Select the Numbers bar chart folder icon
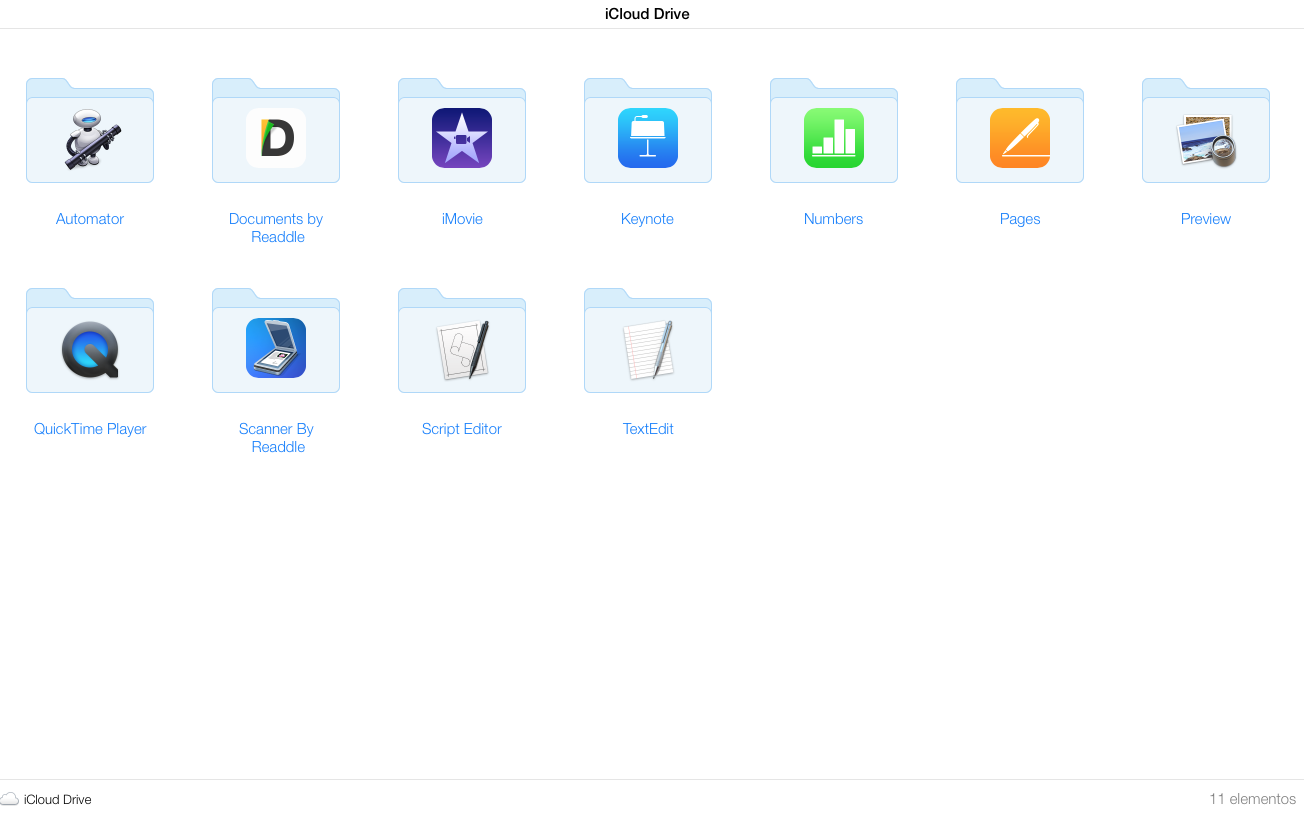This screenshot has width=1304, height=814. [x=834, y=137]
